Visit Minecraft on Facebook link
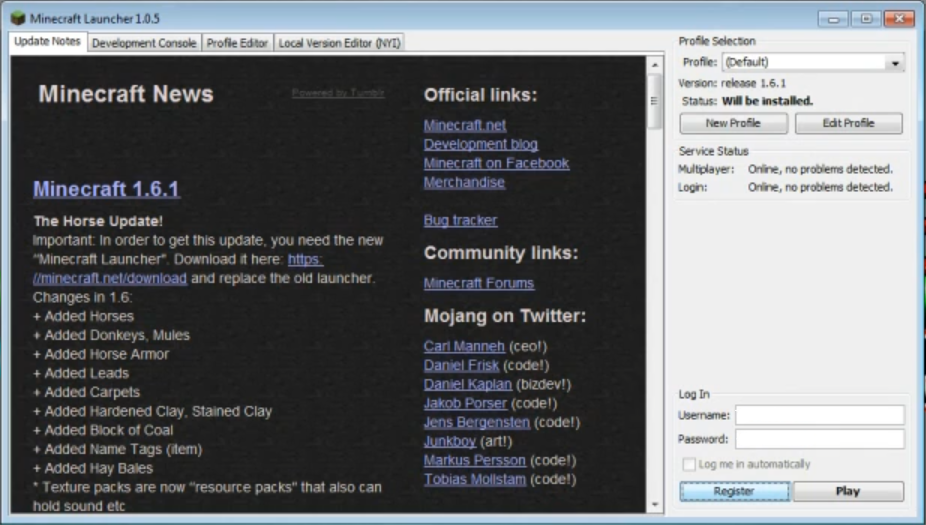The width and height of the screenshot is (926, 525). pos(497,163)
